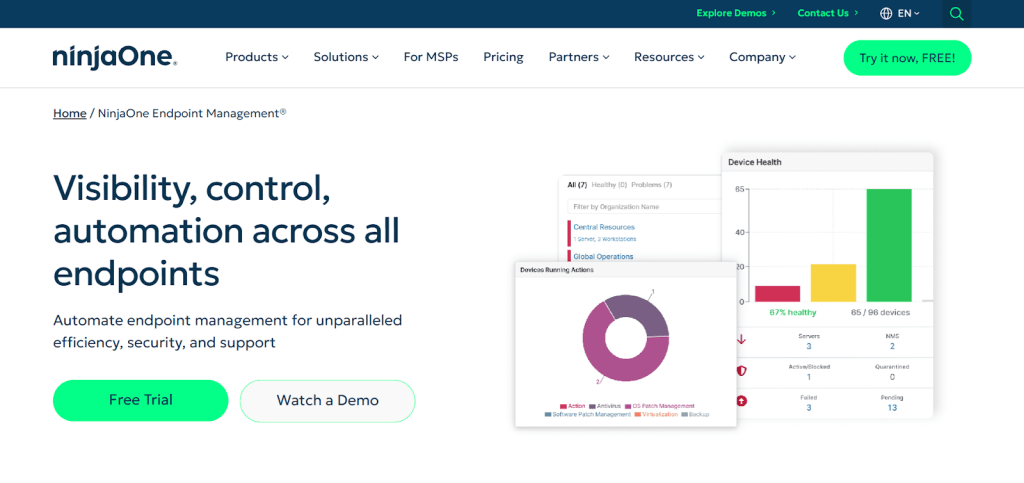1024x483 pixels.
Task: Open the Pricing page
Action: (x=503, y=57)
